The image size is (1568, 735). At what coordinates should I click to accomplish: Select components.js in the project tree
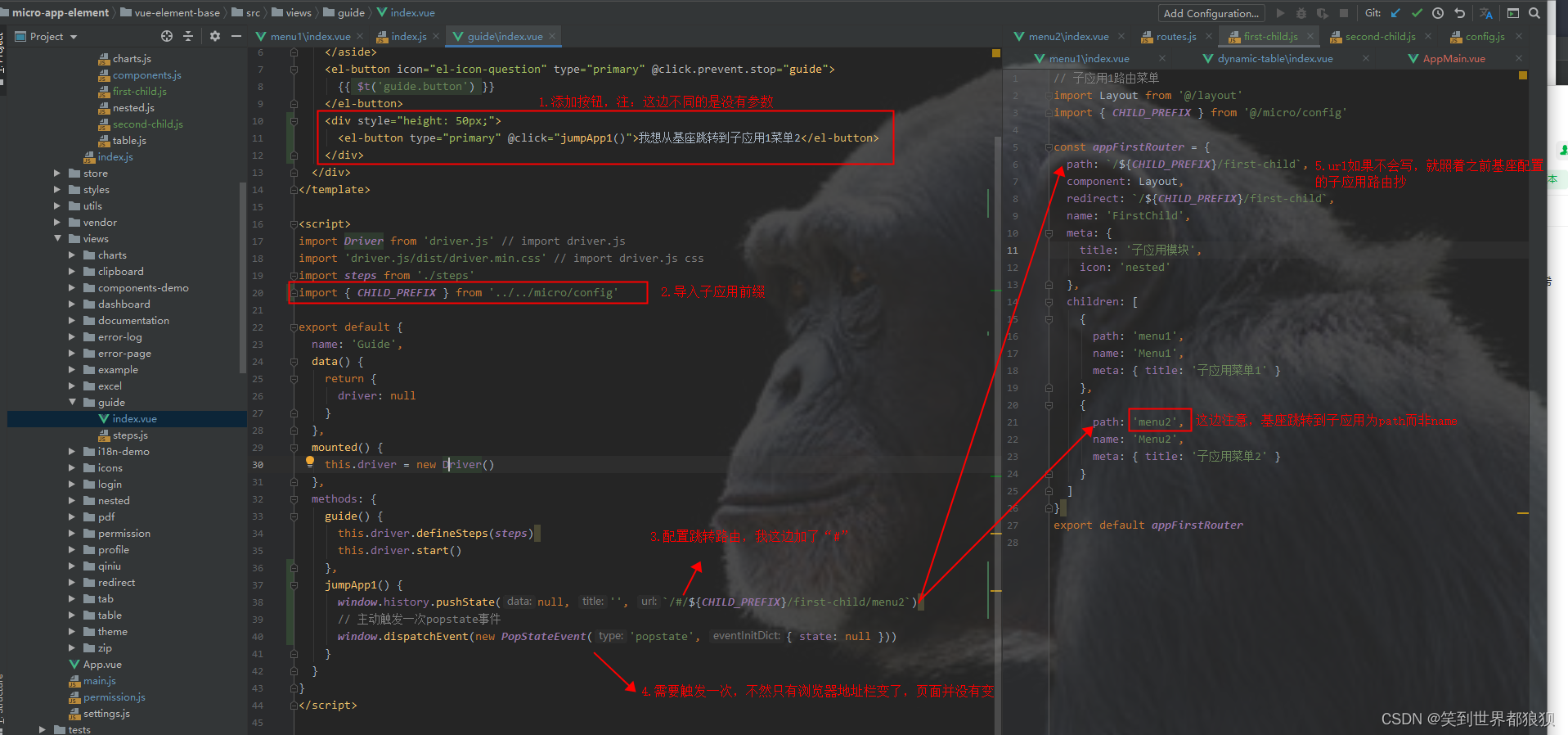(147, 75)
